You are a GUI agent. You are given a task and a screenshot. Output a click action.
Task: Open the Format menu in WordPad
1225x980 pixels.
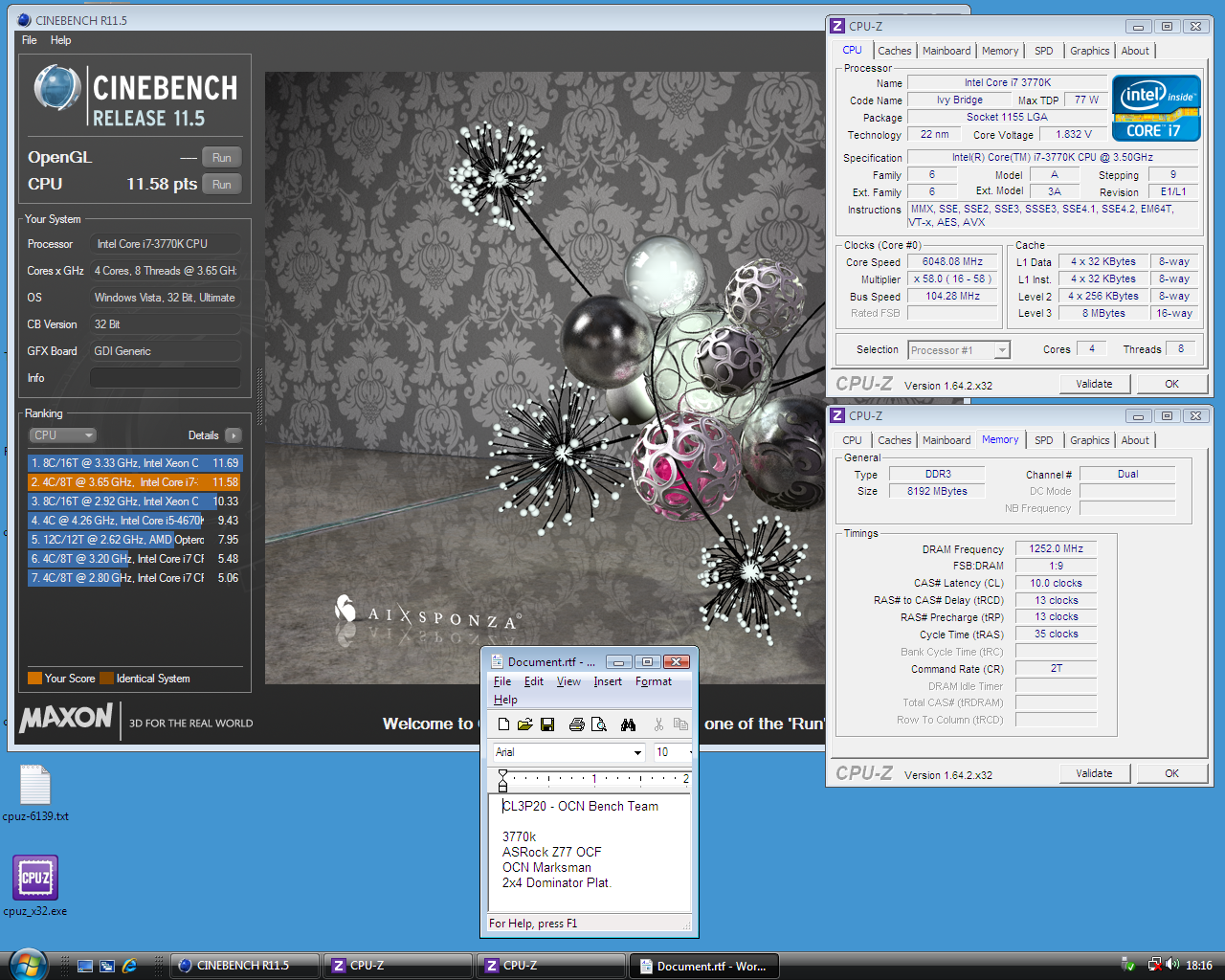tap(654, 681)
